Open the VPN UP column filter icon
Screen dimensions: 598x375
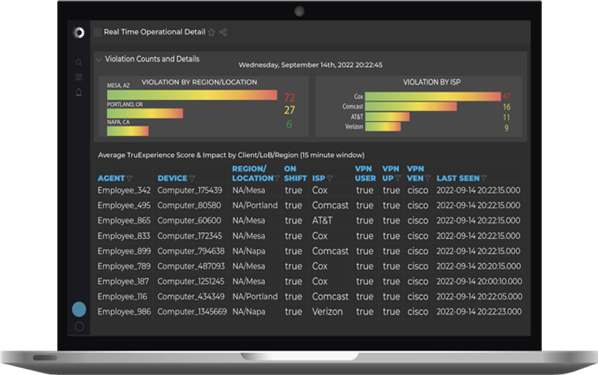[398, 178]
